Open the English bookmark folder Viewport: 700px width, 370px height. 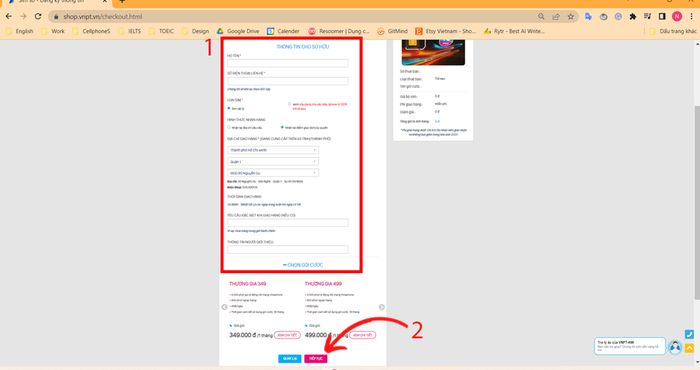pyautogui.click(x=19, y=31)
